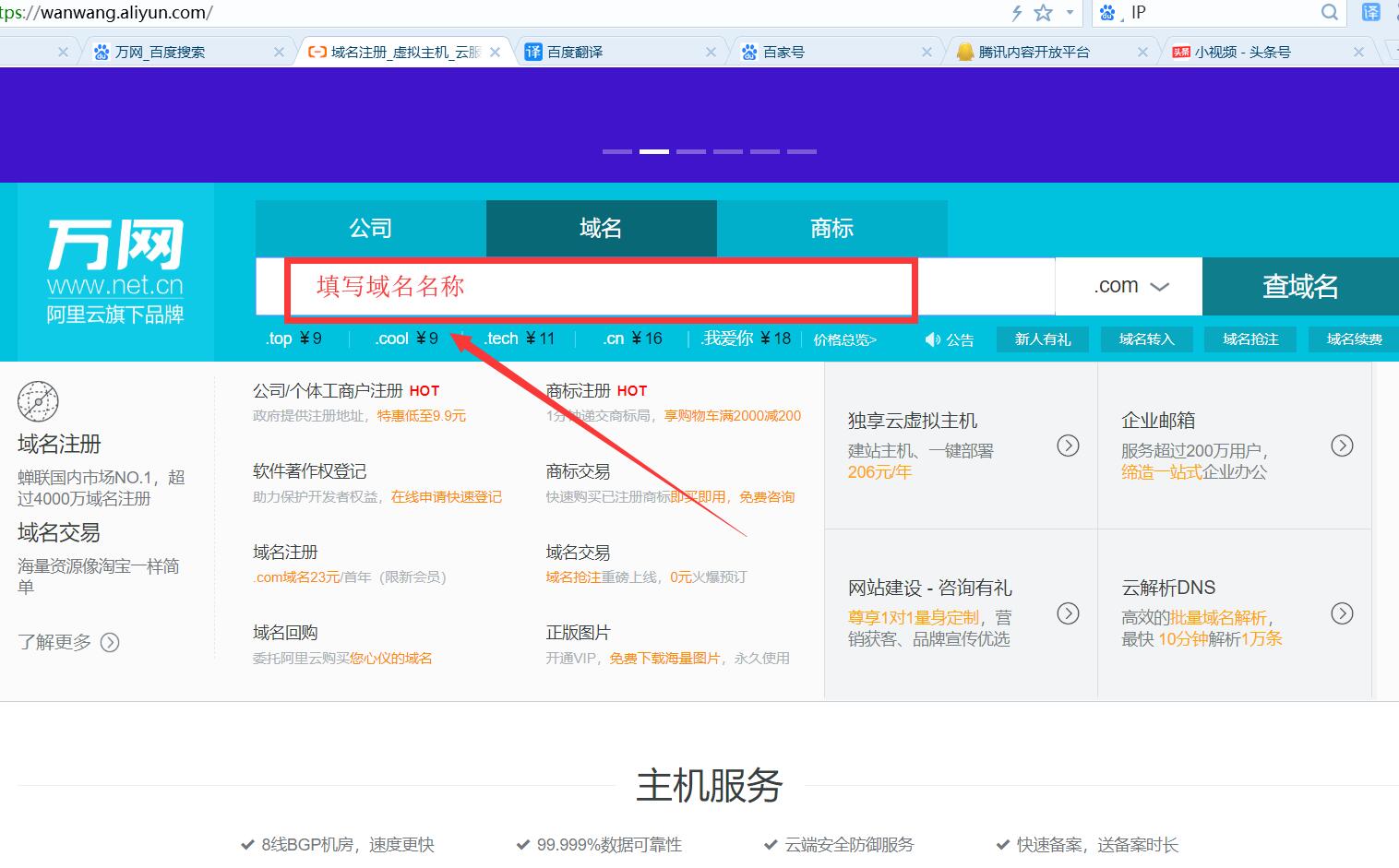Open 独享云虚拟主机 via its circle arrow icon
The height and width of the screenshot is (868, 1399).
point(1068,446)
